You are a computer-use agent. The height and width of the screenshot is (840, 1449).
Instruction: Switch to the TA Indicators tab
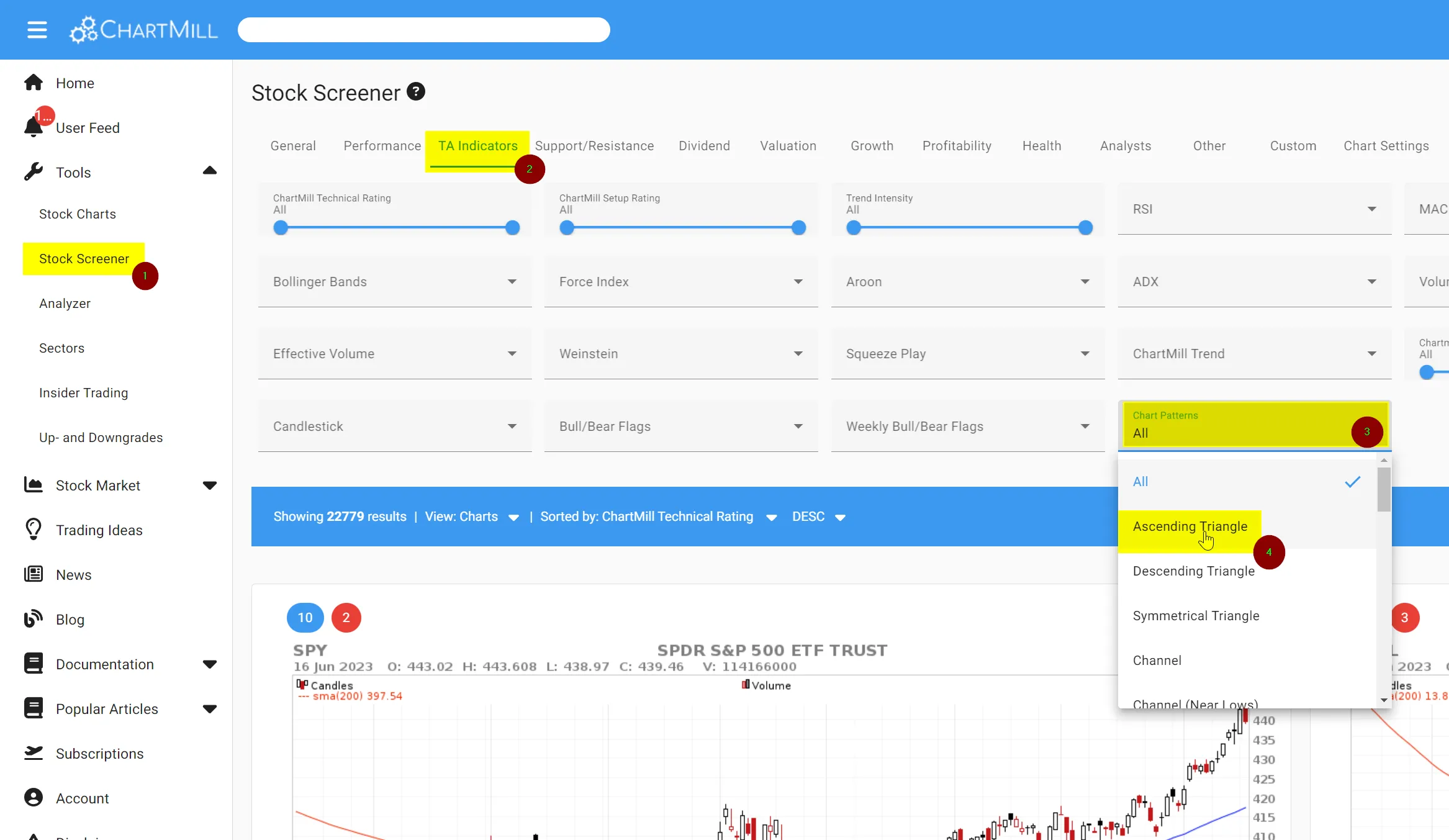point(477,146)
